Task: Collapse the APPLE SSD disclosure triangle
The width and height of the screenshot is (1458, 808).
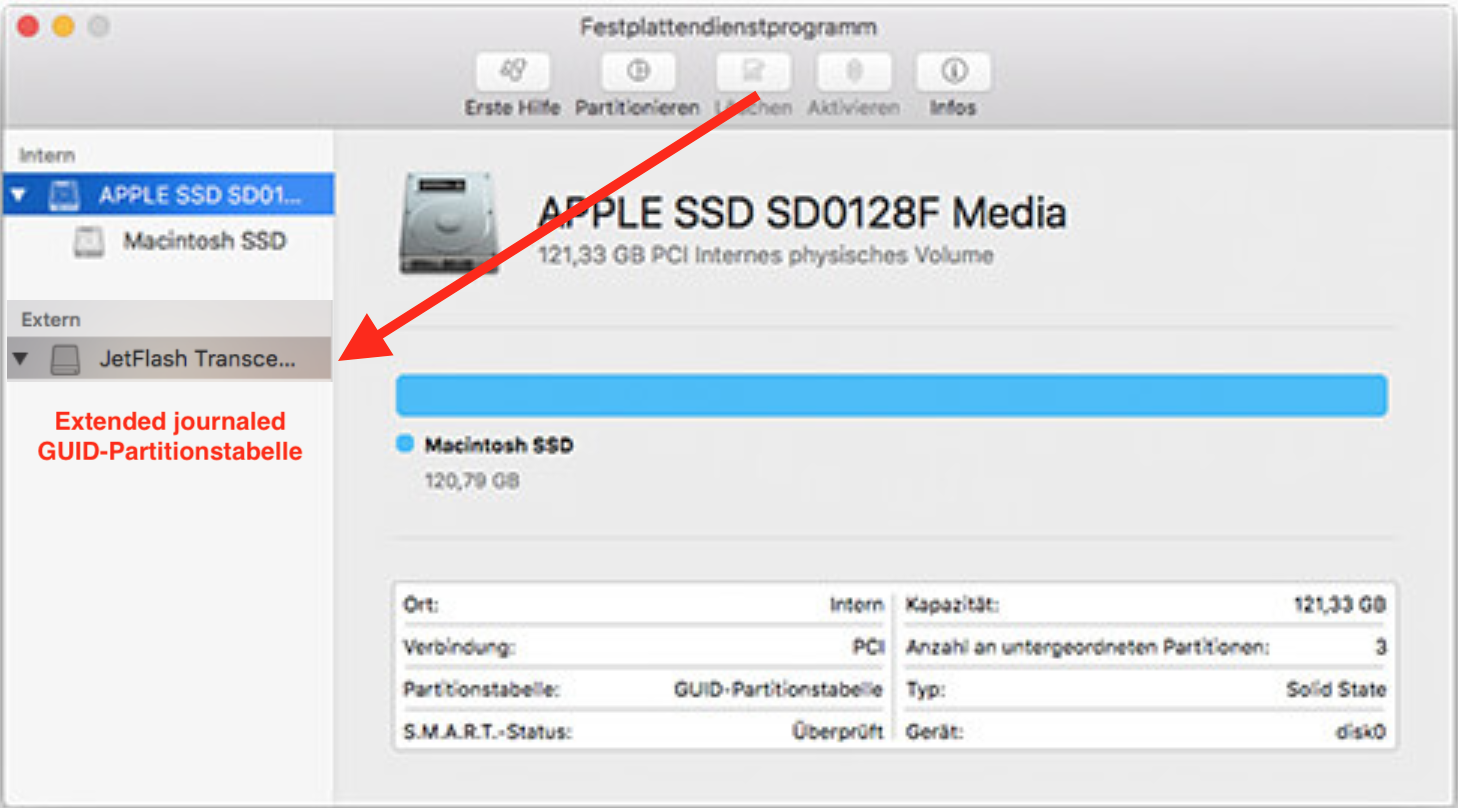Action: (x=20, y=195)
